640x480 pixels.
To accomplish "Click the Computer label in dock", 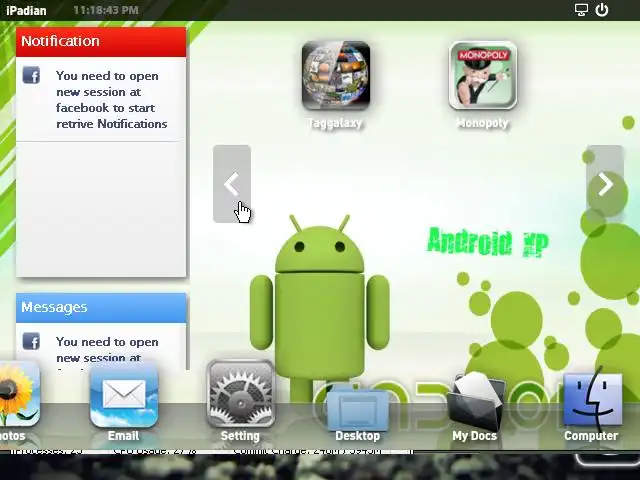I will [x=591, y=436].
